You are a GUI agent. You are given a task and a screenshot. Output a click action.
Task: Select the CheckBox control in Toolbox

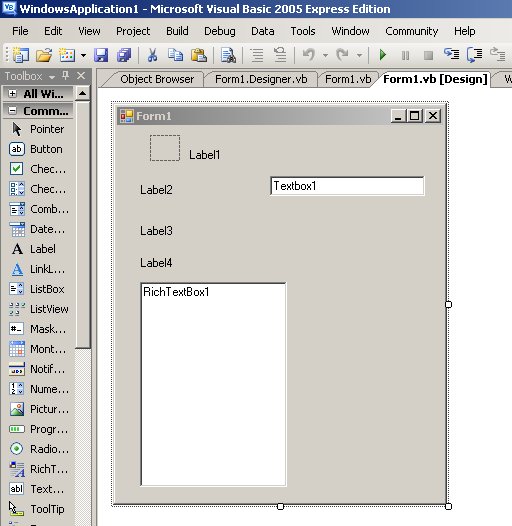point(38,169)
